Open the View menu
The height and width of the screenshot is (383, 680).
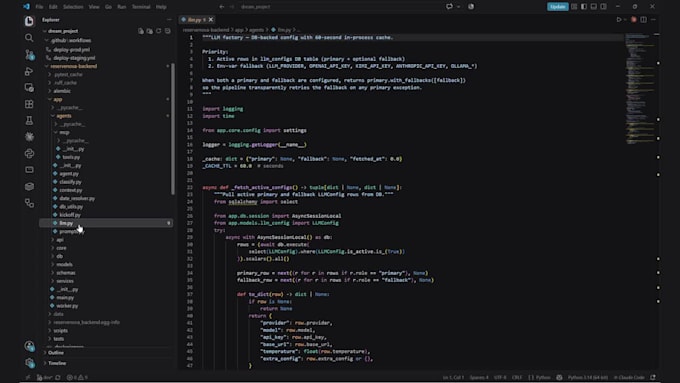[94, 7]
